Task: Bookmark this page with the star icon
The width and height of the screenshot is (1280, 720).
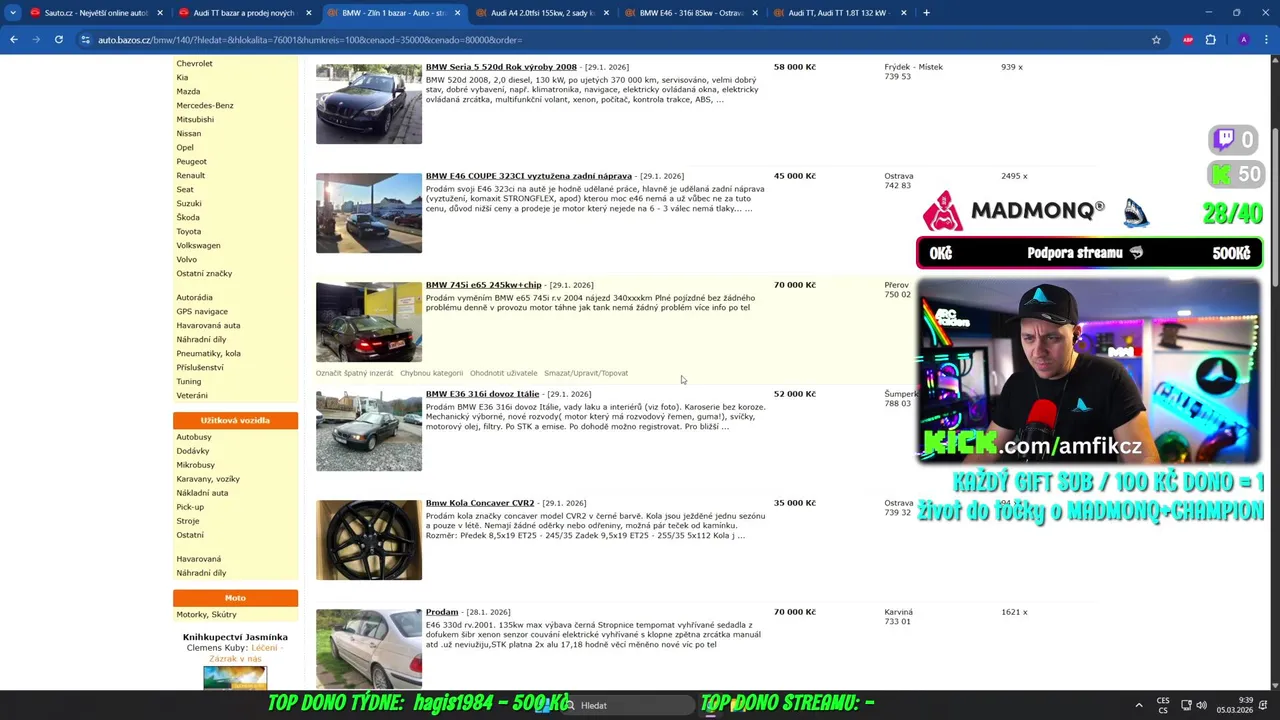Action: click(x=1156, y=40)
